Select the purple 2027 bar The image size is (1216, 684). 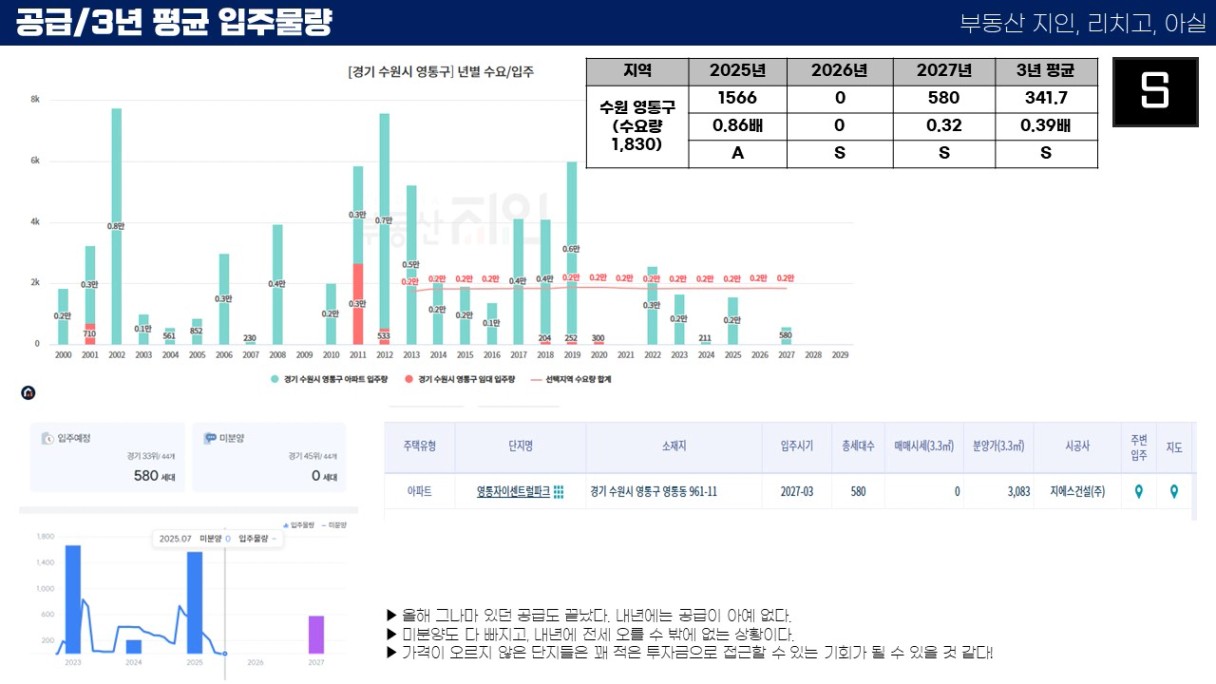316,634
